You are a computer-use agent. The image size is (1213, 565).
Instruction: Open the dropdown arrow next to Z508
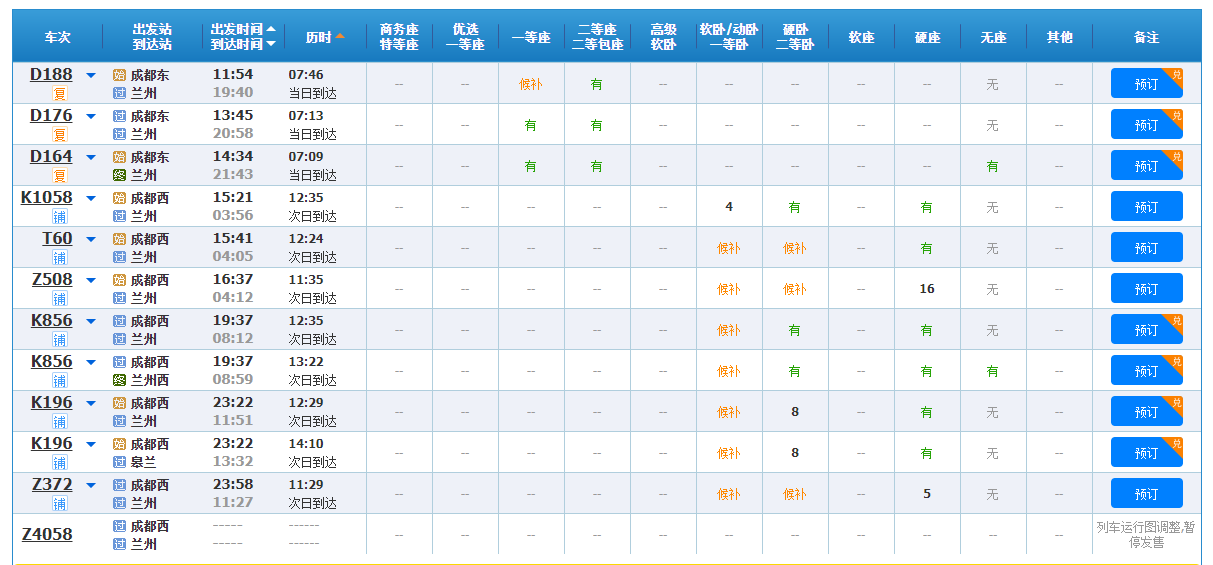click(91, 280)
